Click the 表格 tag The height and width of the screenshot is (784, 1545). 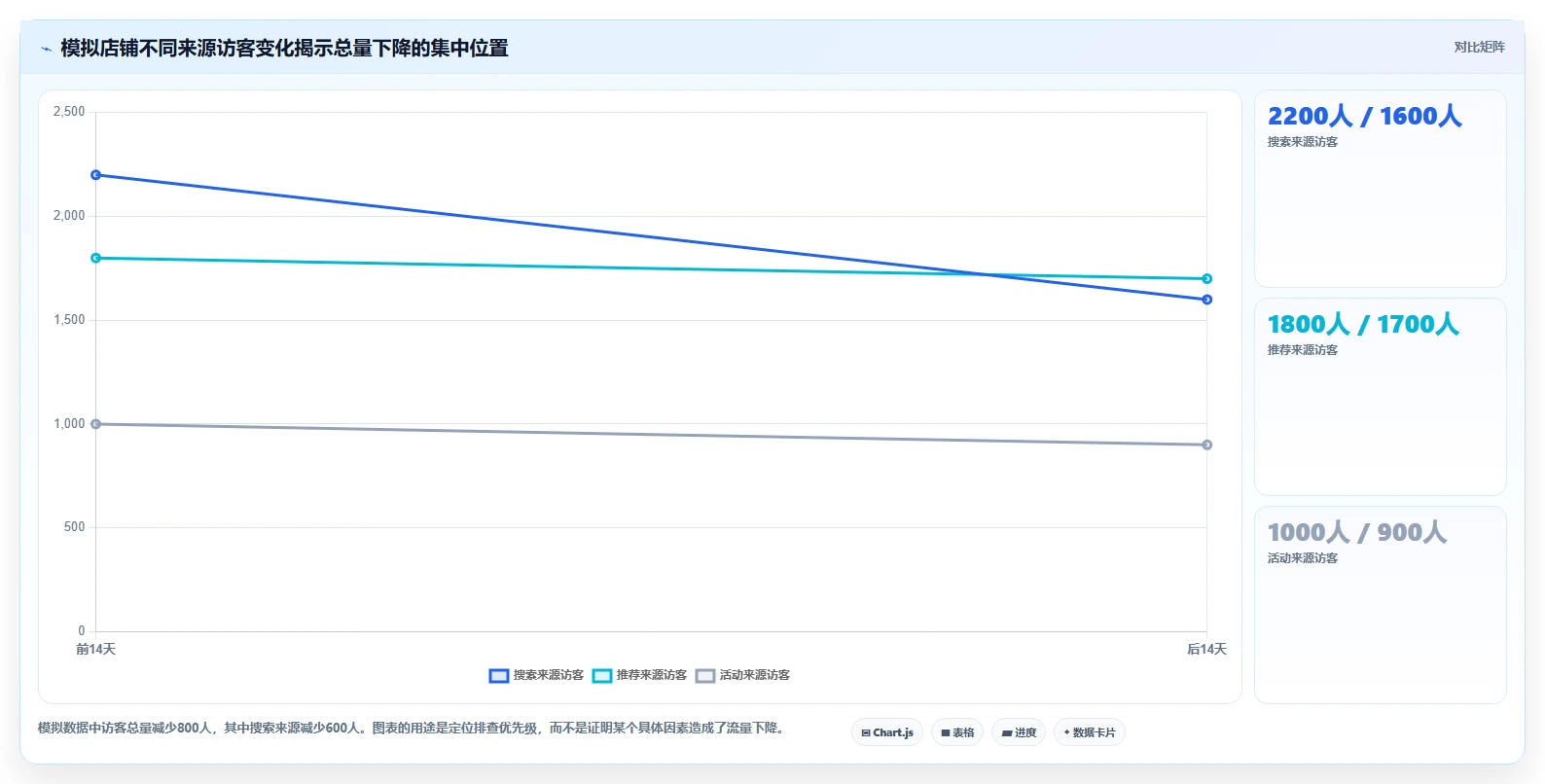(957, 732)
